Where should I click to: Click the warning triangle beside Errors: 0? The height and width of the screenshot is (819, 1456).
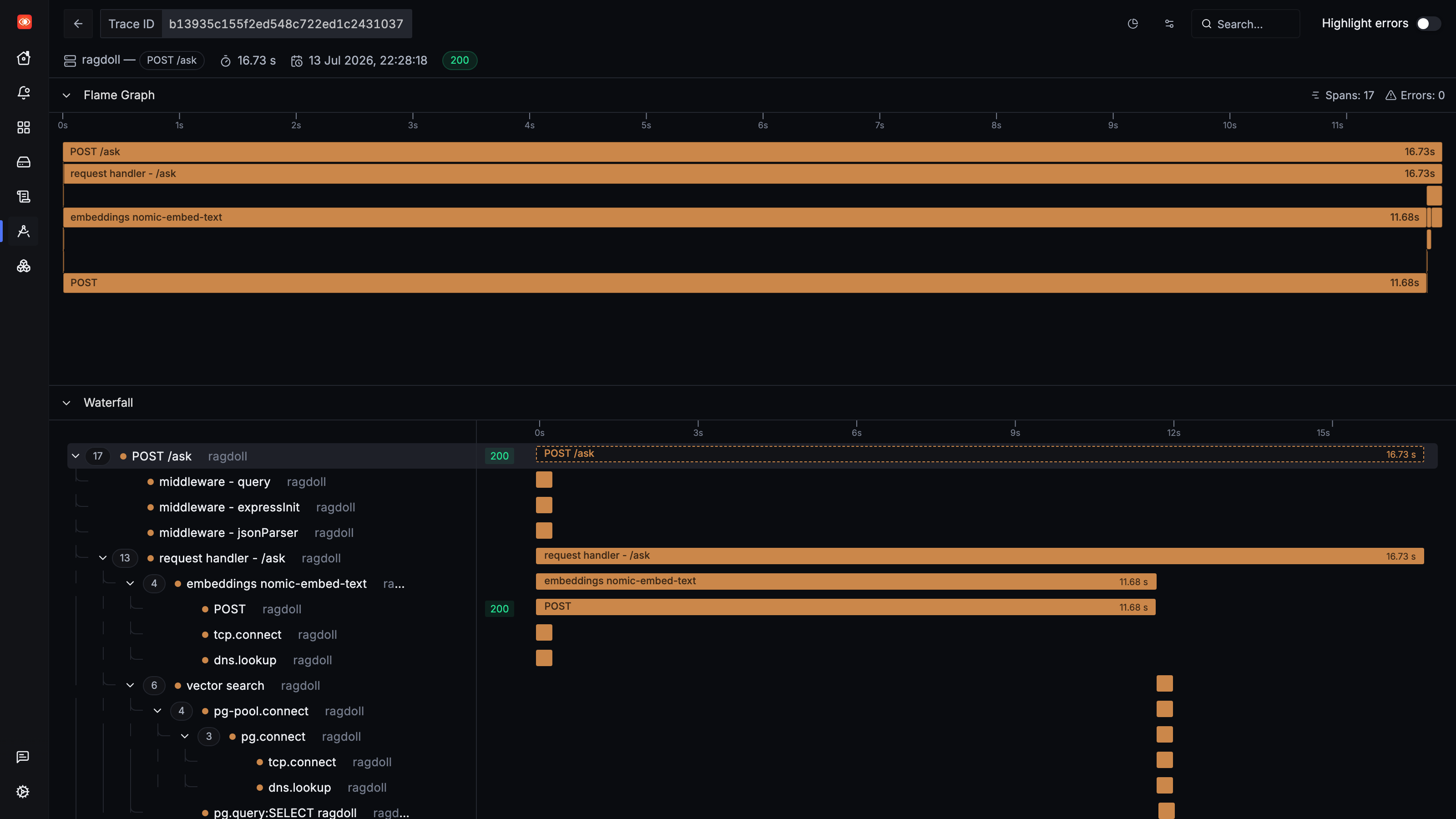1391,96
